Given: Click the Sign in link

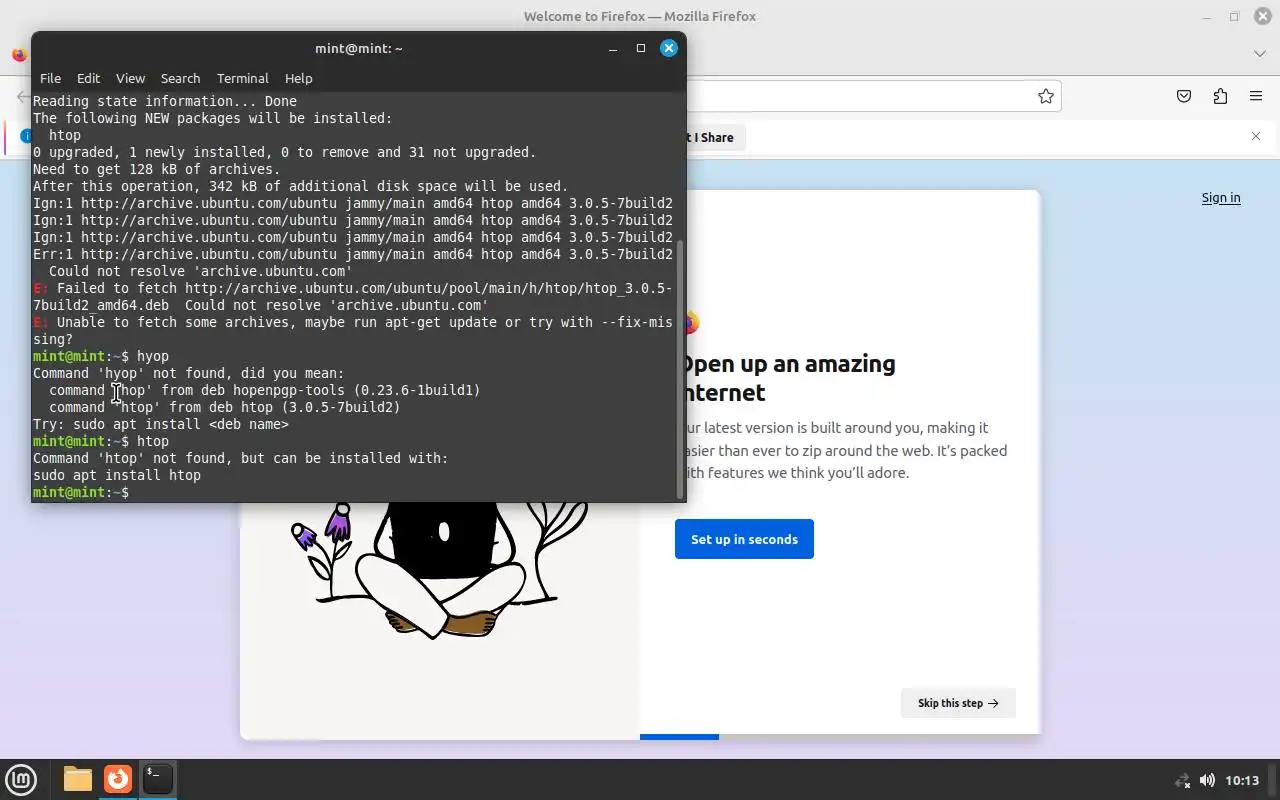Looking at the screenshot, I should tap(1220, 197).
